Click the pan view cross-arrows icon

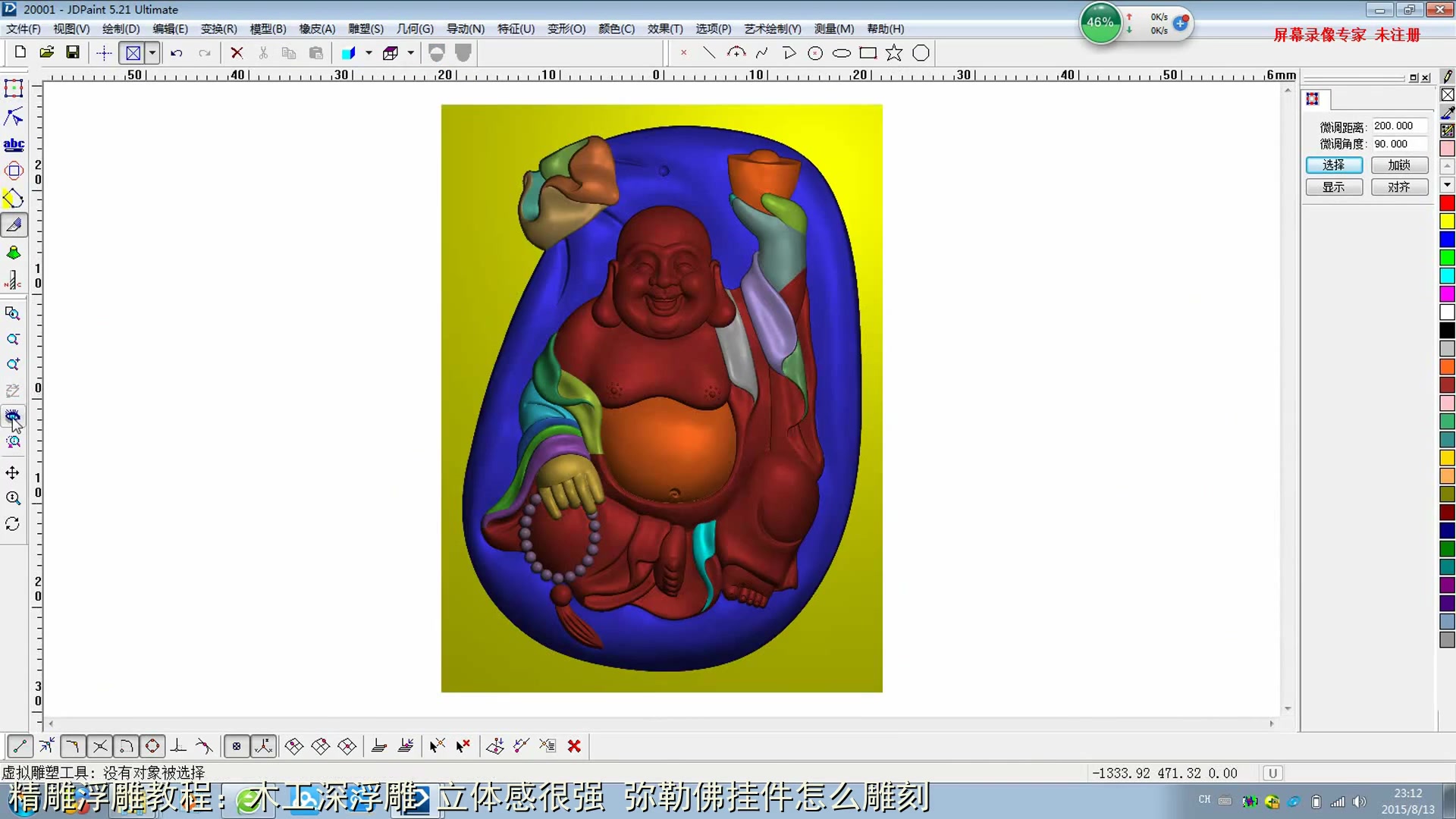[13, 472]
